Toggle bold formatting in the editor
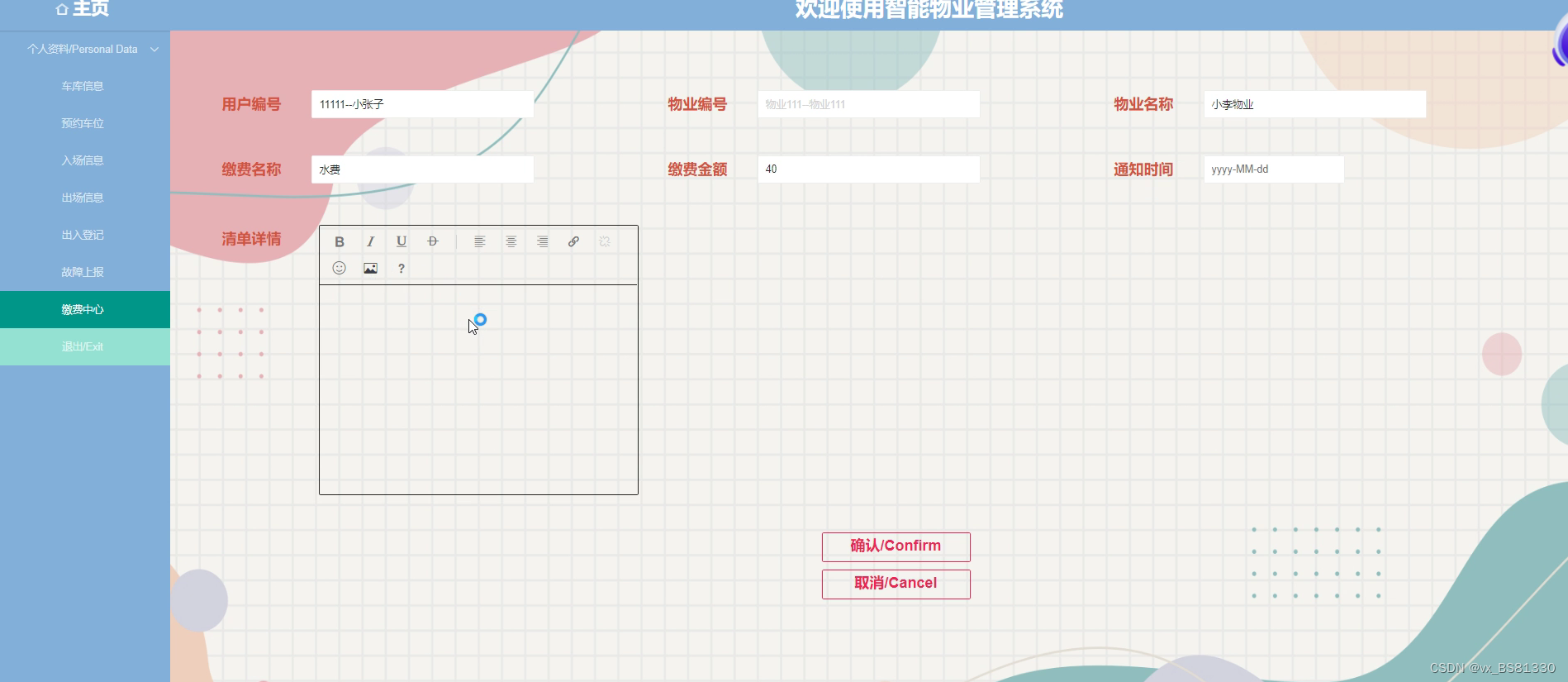1568x682 pixels. click(339, 241)
